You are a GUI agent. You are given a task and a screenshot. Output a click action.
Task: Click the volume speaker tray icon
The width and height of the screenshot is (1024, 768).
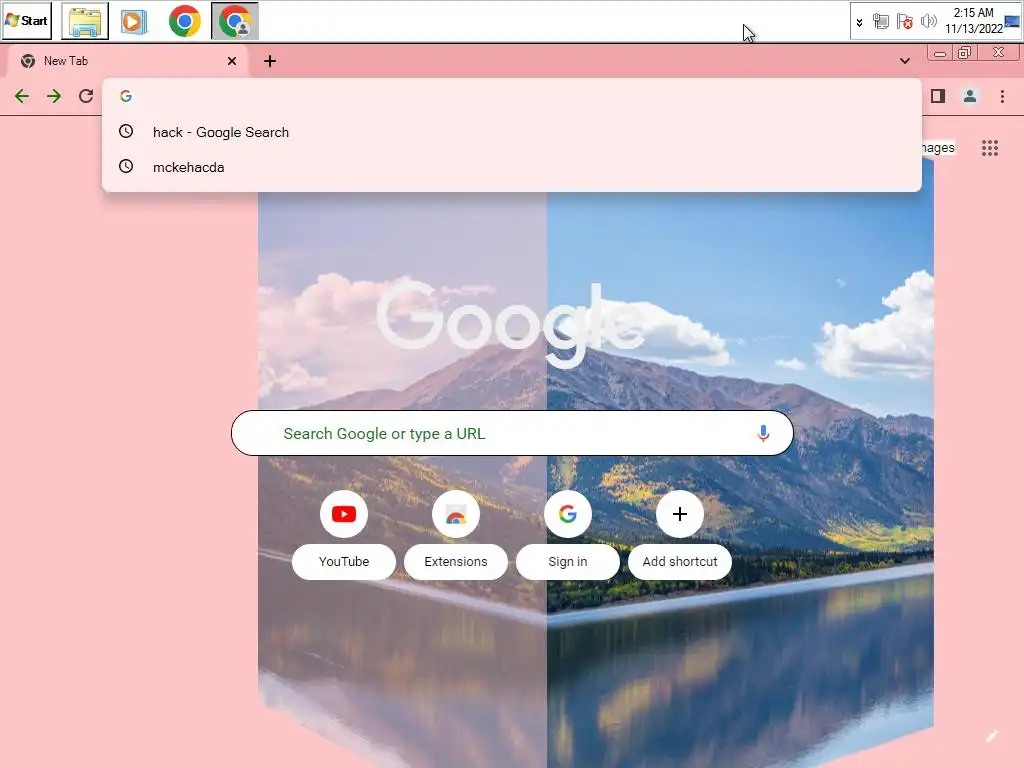tap(928, 22)
